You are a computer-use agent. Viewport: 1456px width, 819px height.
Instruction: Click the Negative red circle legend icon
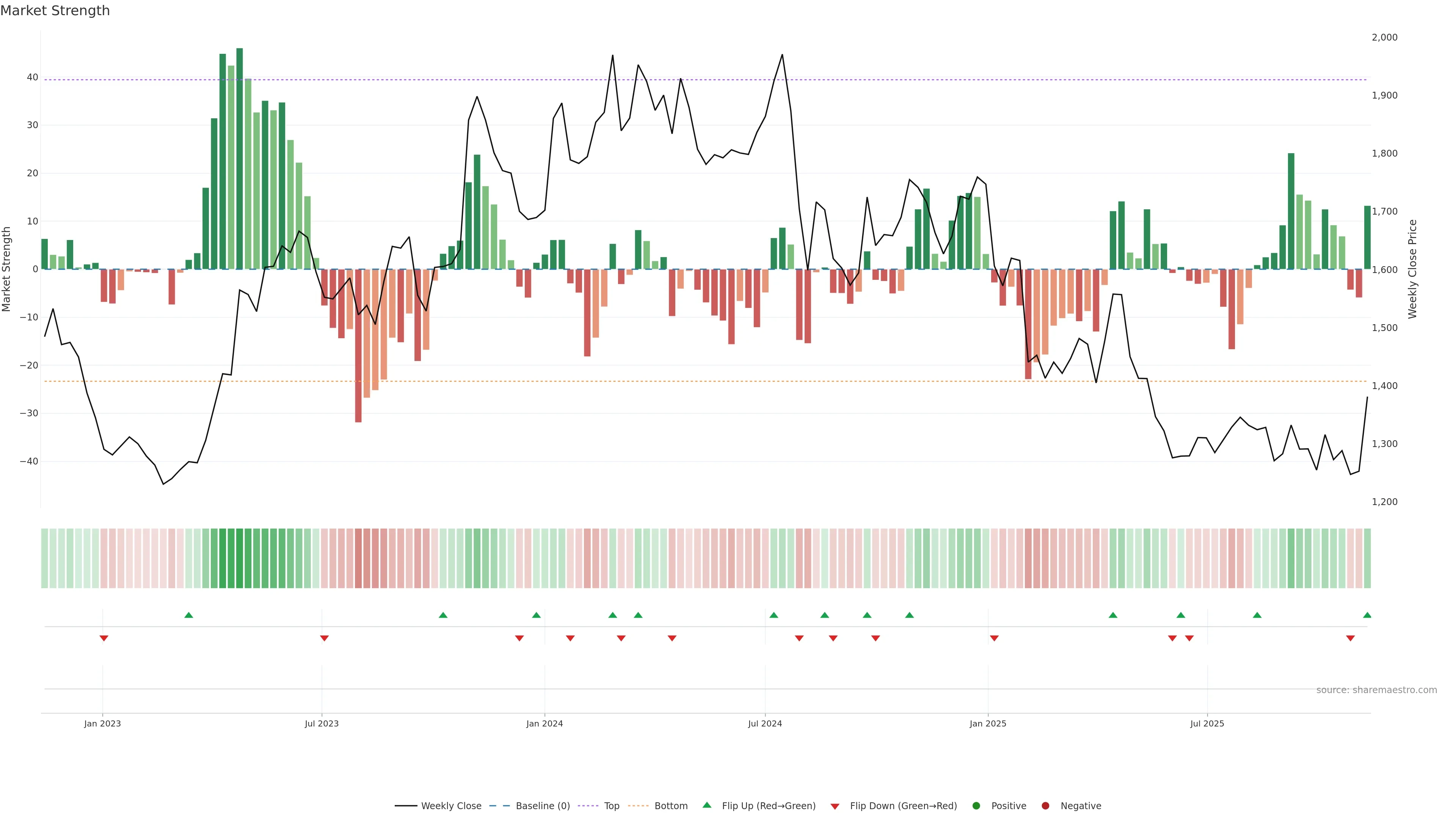[1045, 806]
